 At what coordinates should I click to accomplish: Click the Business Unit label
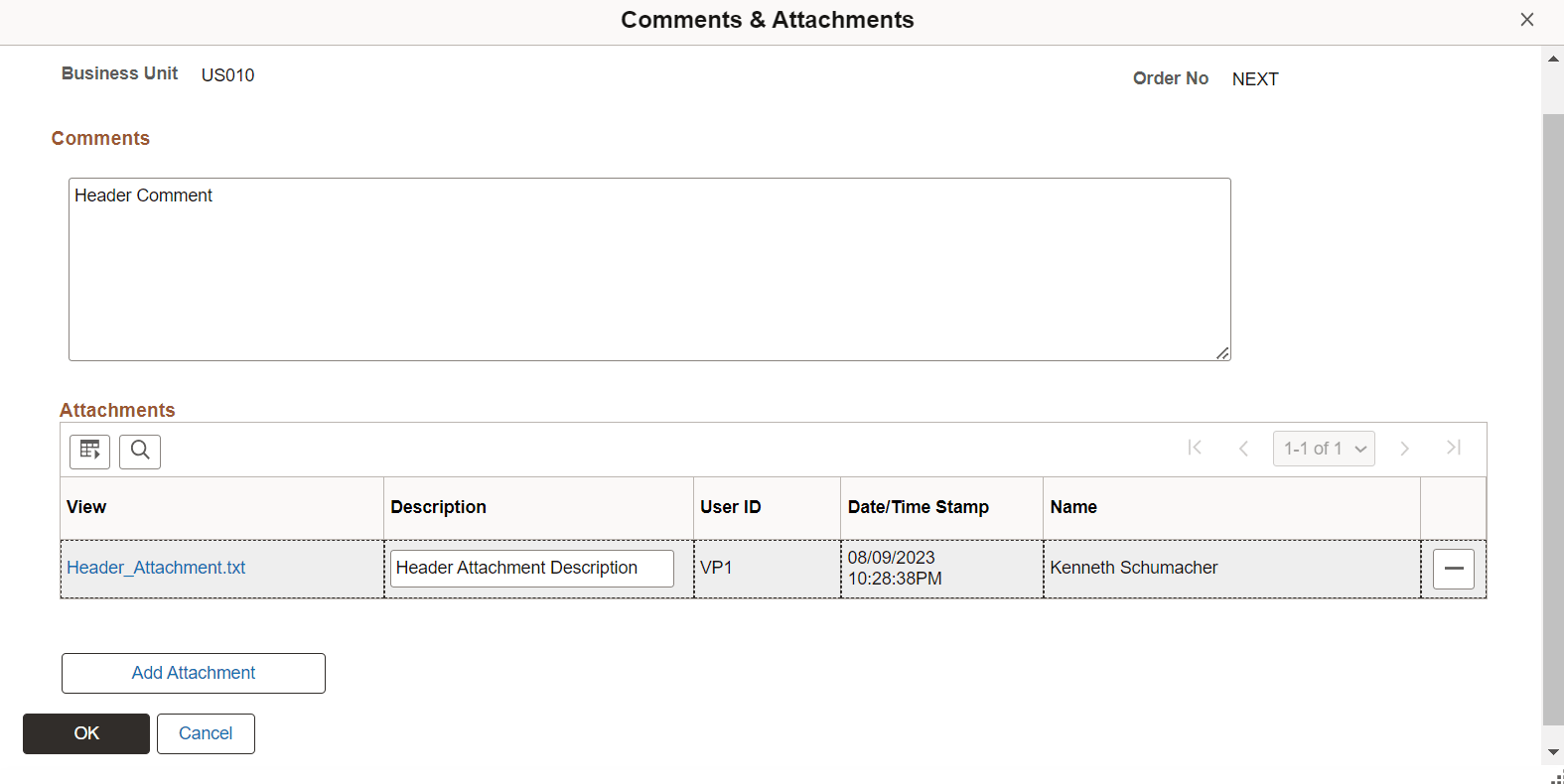[119, 73]
